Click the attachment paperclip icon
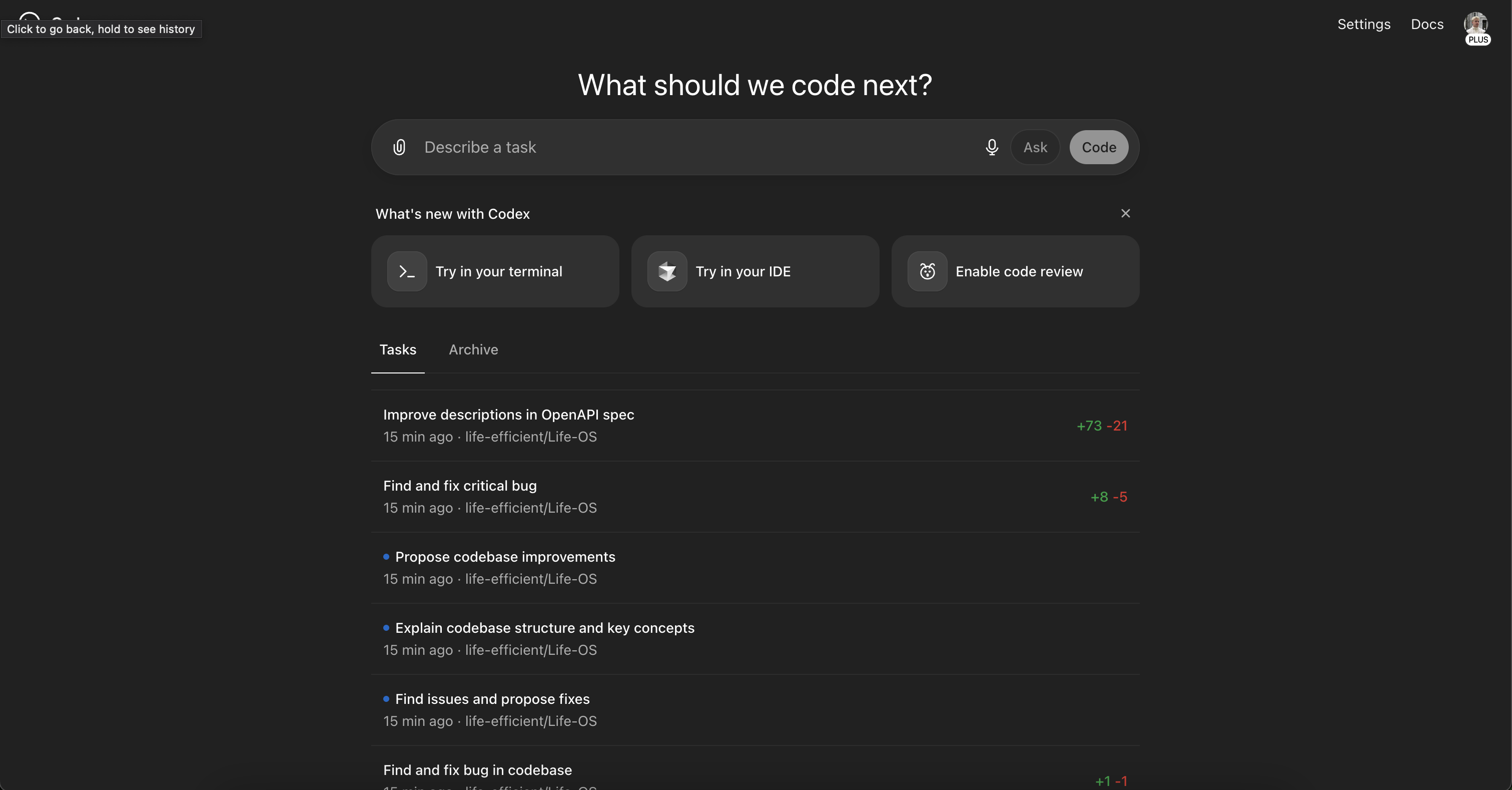Image resolution: width=1512 pixels, height=790 pixels. click(400, 147)
